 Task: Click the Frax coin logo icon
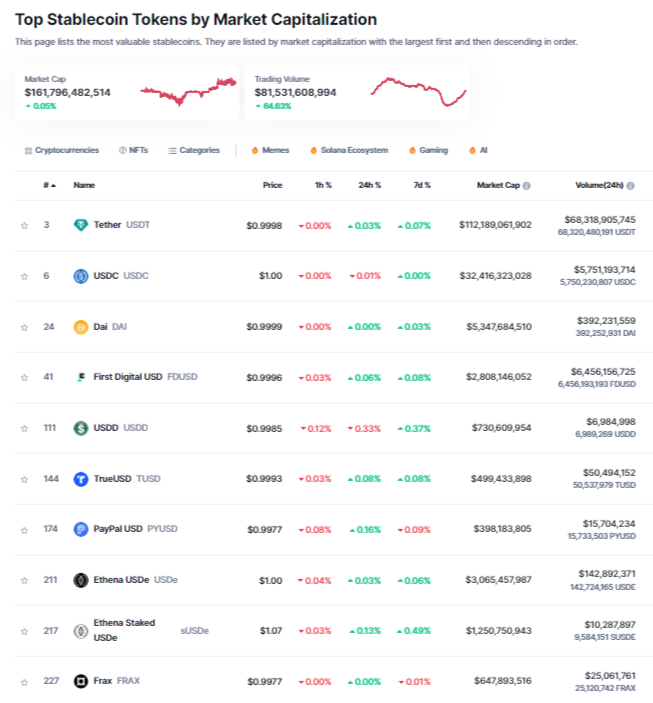click(81, 681)
